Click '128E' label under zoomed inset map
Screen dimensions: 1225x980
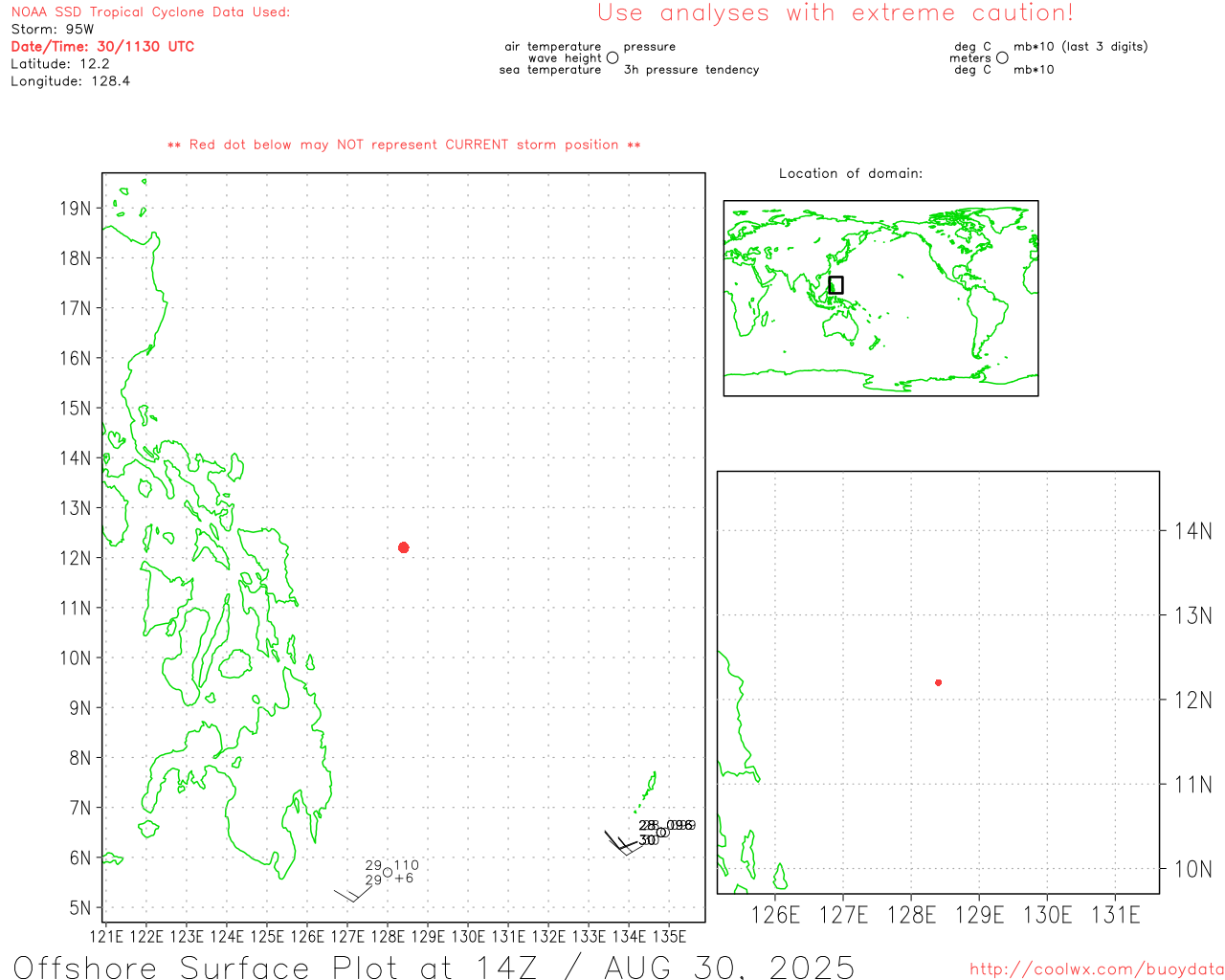click(911, 915)
